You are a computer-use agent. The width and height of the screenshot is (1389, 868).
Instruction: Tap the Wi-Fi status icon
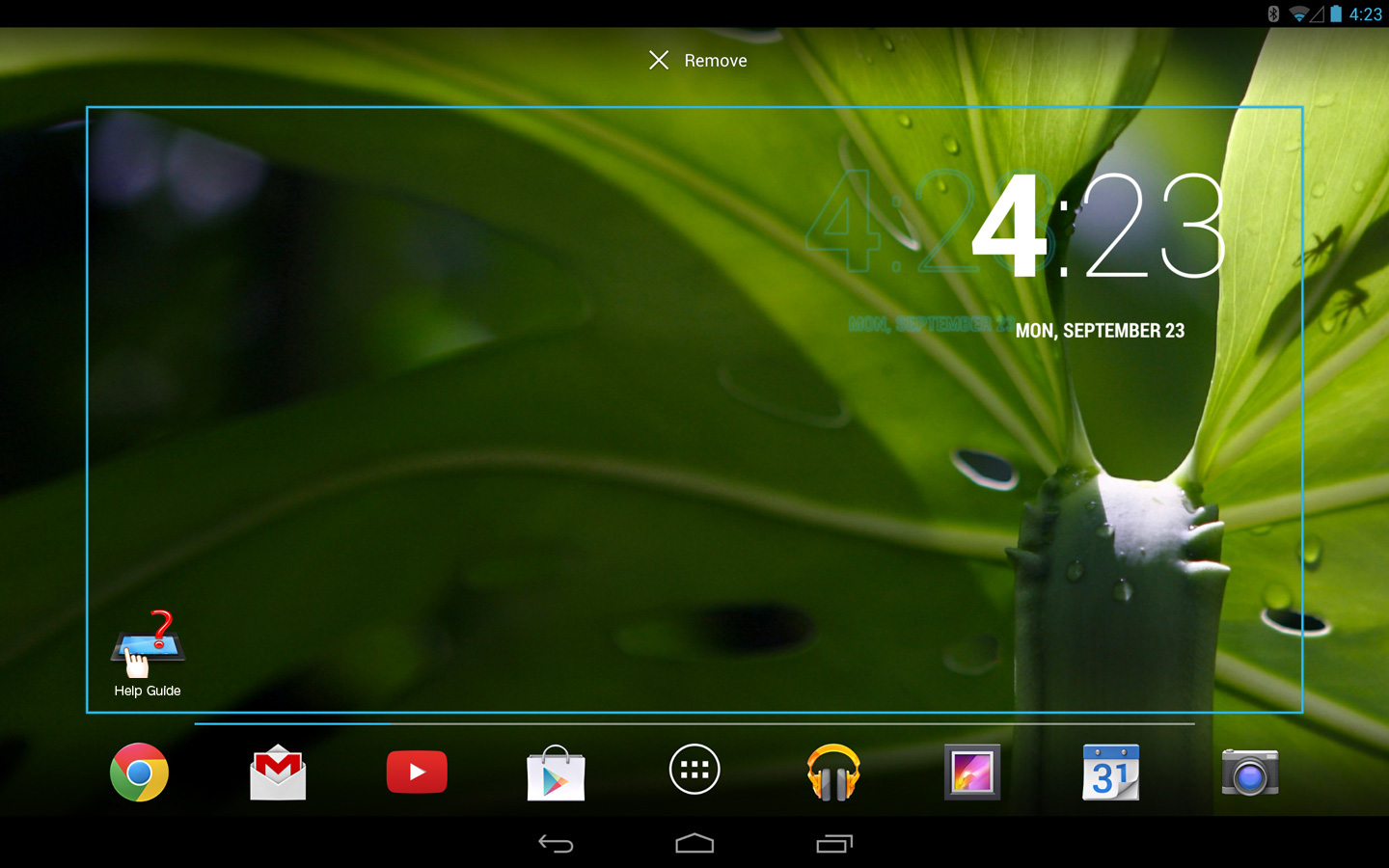(x=1298, y=14)
